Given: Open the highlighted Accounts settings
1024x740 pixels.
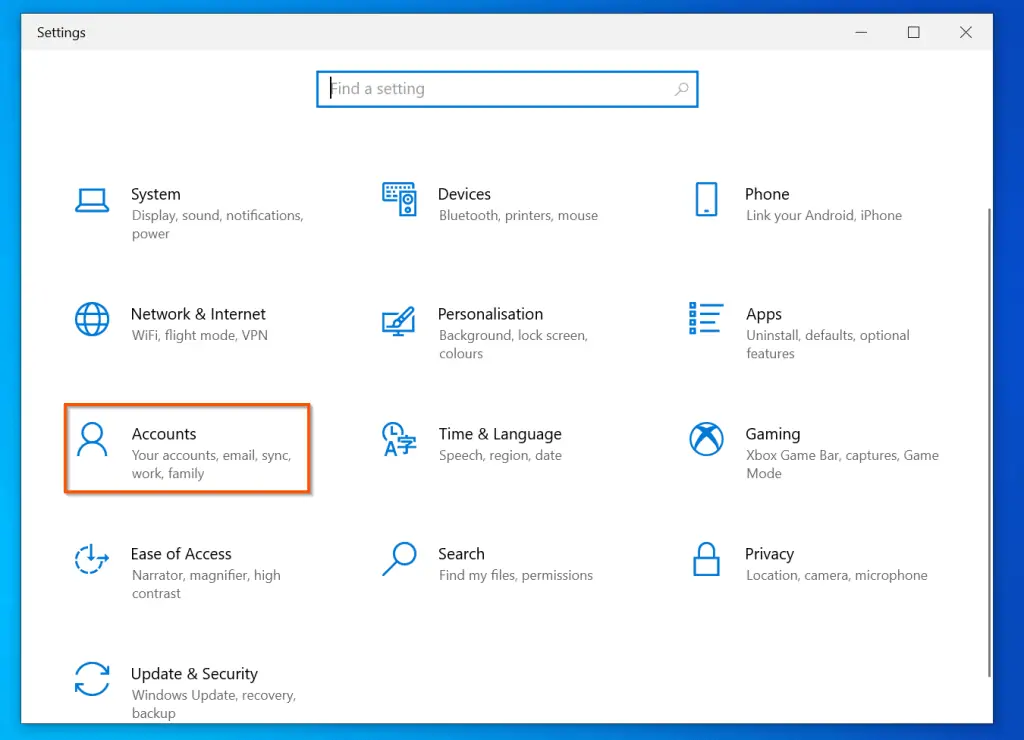Looking at the screenshot, I should pyautogui.click(x=186, y=448).
